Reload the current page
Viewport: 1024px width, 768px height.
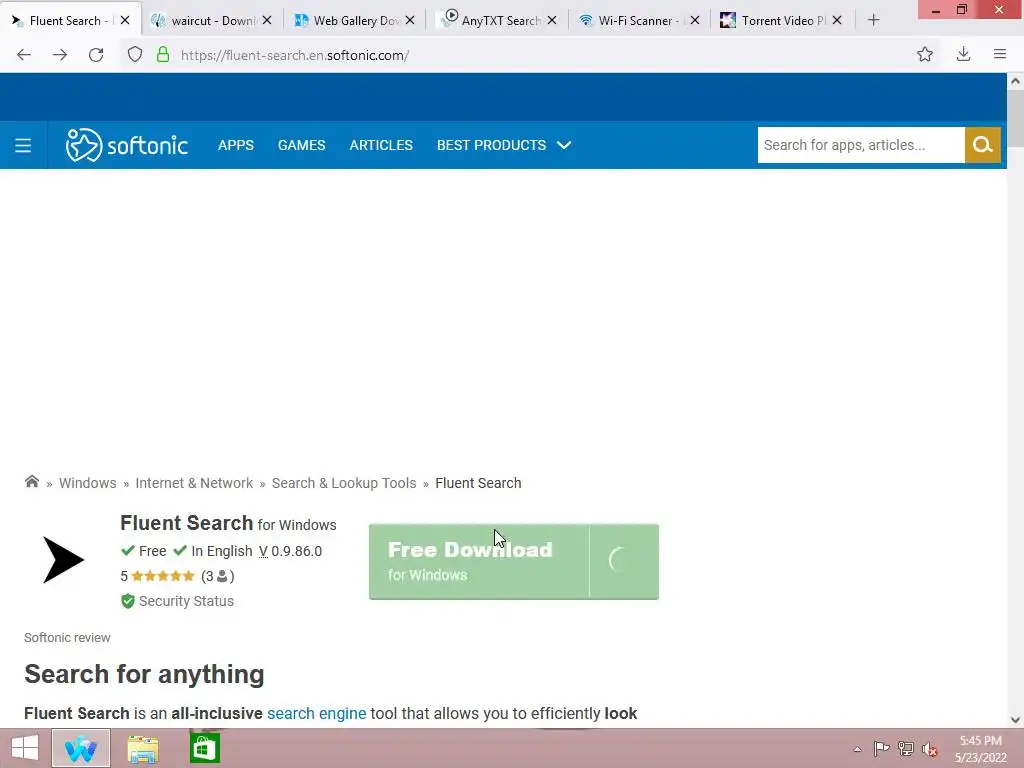click(96, 55)
